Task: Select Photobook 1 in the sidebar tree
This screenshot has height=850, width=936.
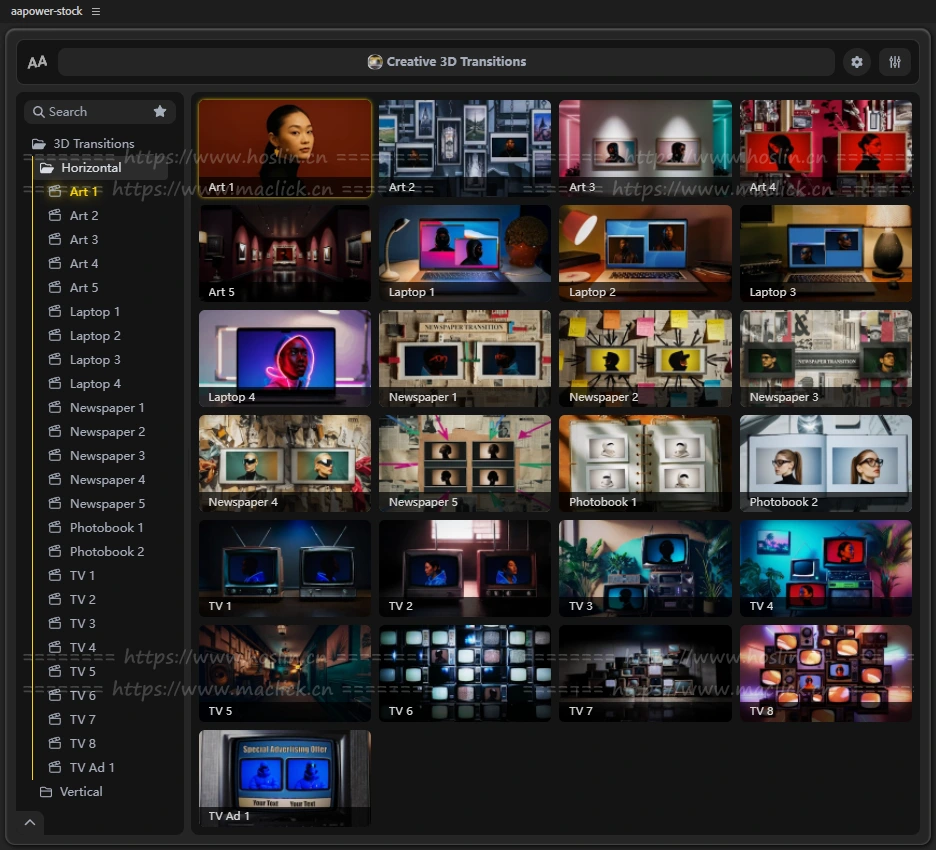Action: click(106, 528)
